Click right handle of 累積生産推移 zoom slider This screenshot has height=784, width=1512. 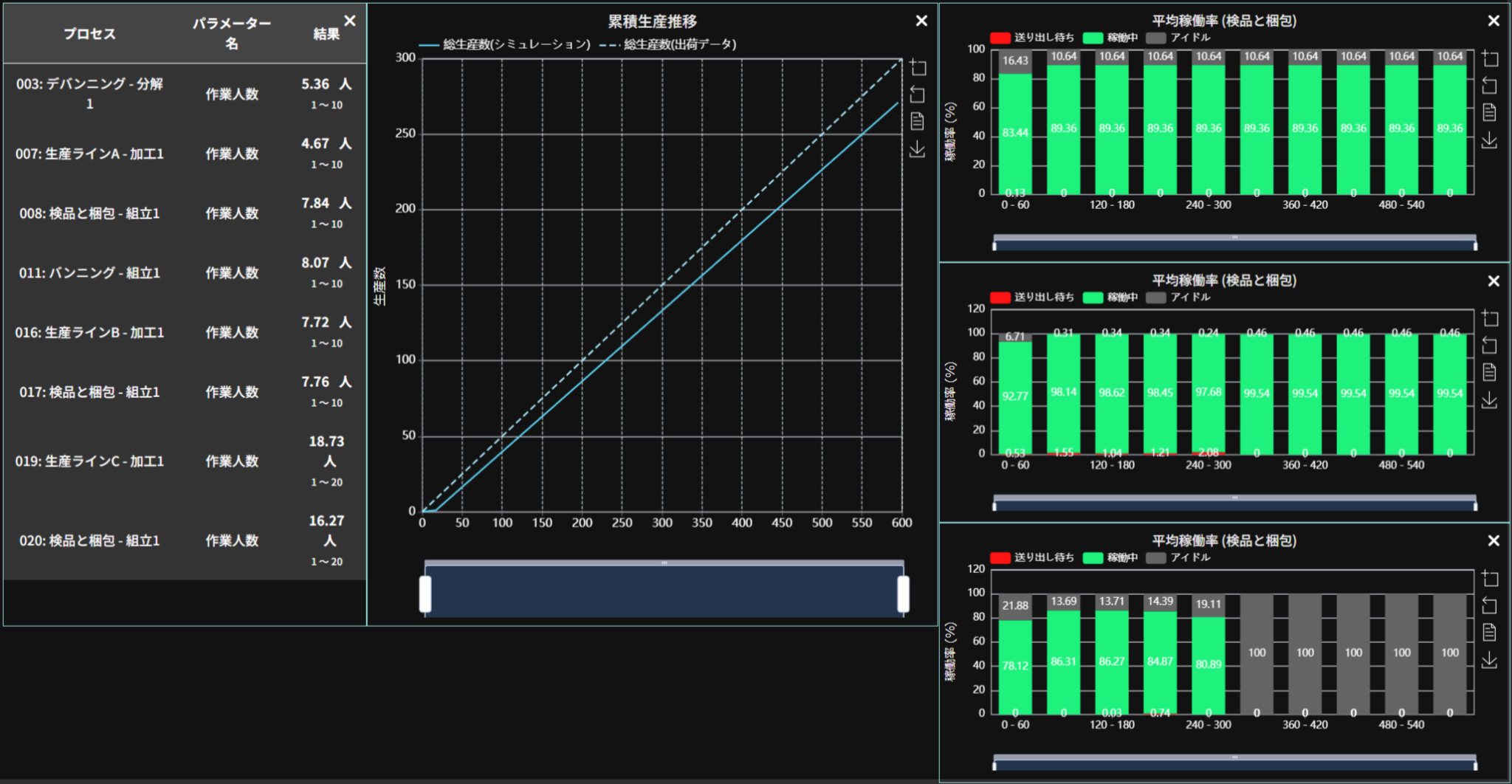[903, 594]
